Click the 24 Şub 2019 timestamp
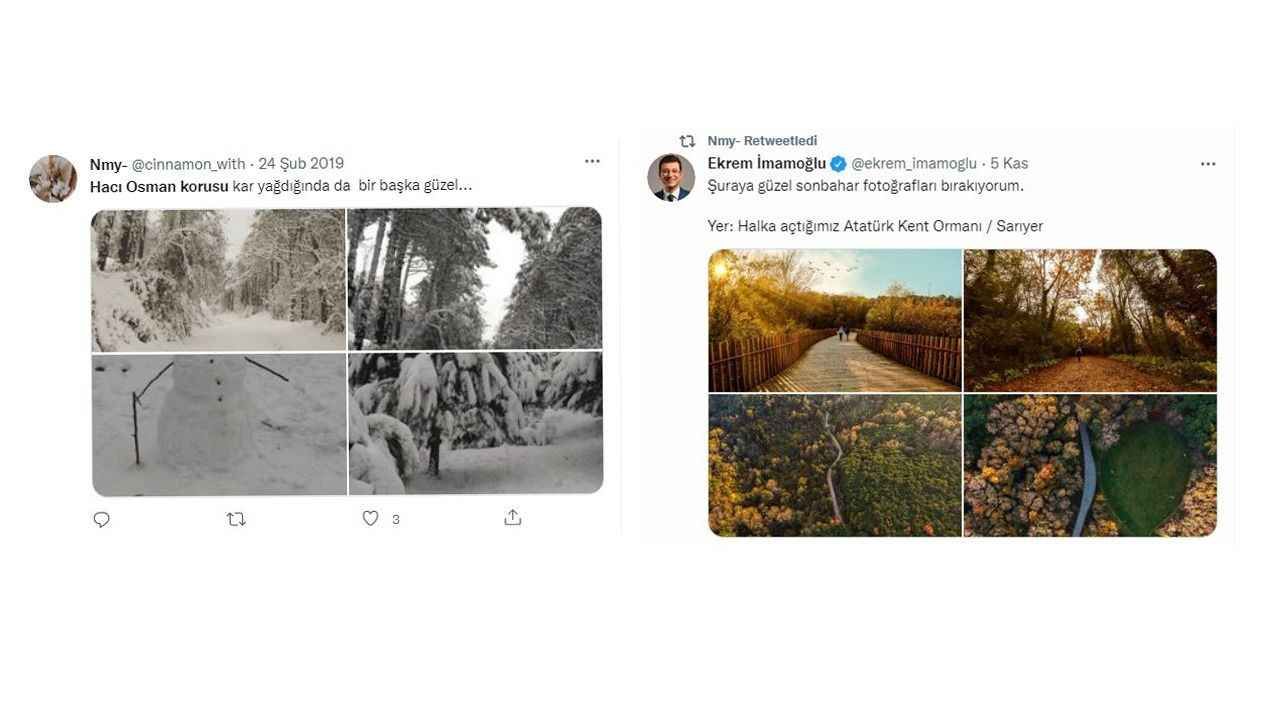The width and height of the screenshot is (1280, 720). click(301, 163)
